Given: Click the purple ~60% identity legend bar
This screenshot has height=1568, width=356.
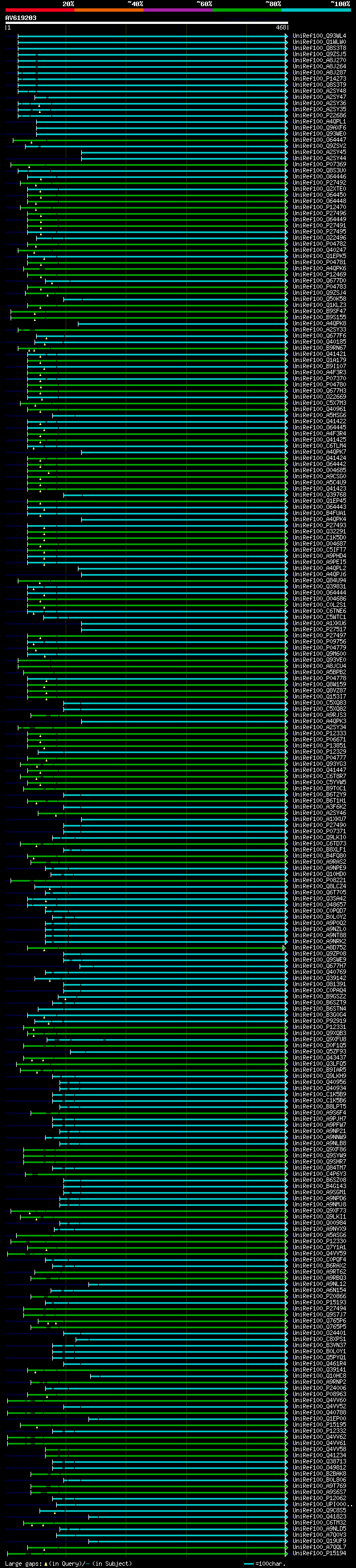Looking at the screenshot, I should pos(179,10).
